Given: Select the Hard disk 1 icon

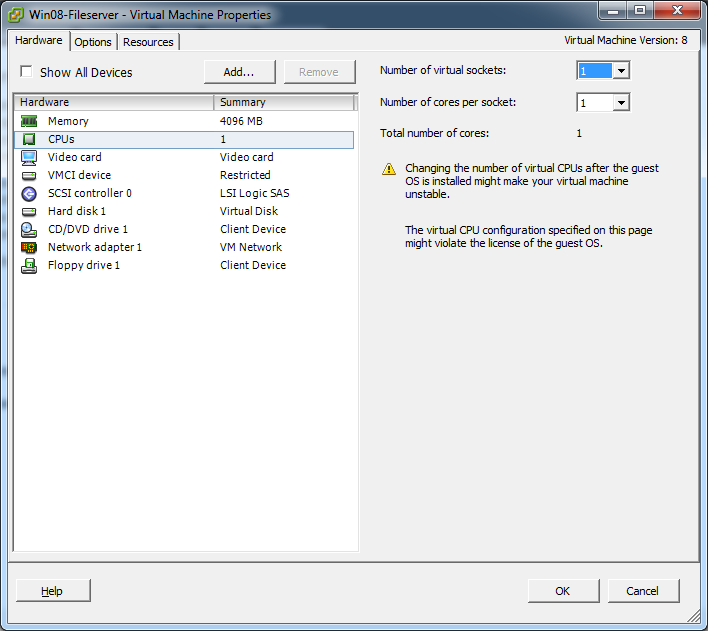Looking at the screenshot, I should [x=29, y=211].
